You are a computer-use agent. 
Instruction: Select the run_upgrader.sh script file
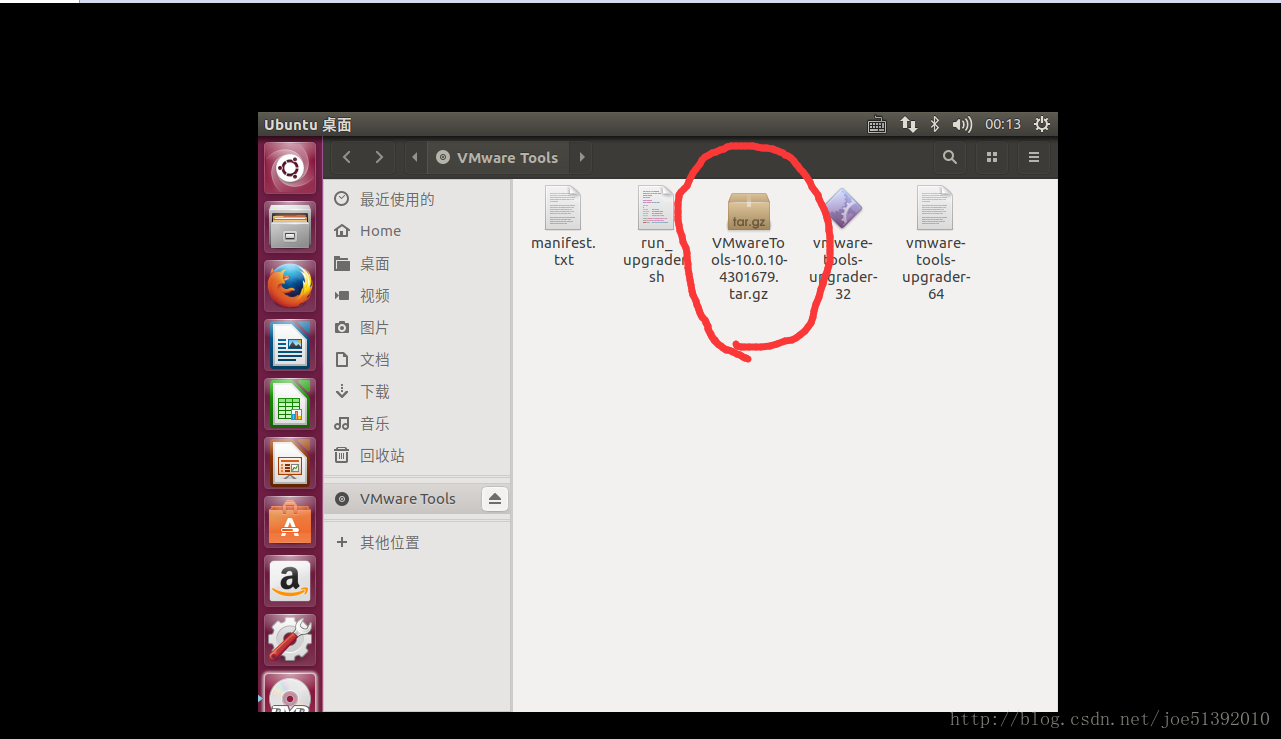tap(656, 235)
